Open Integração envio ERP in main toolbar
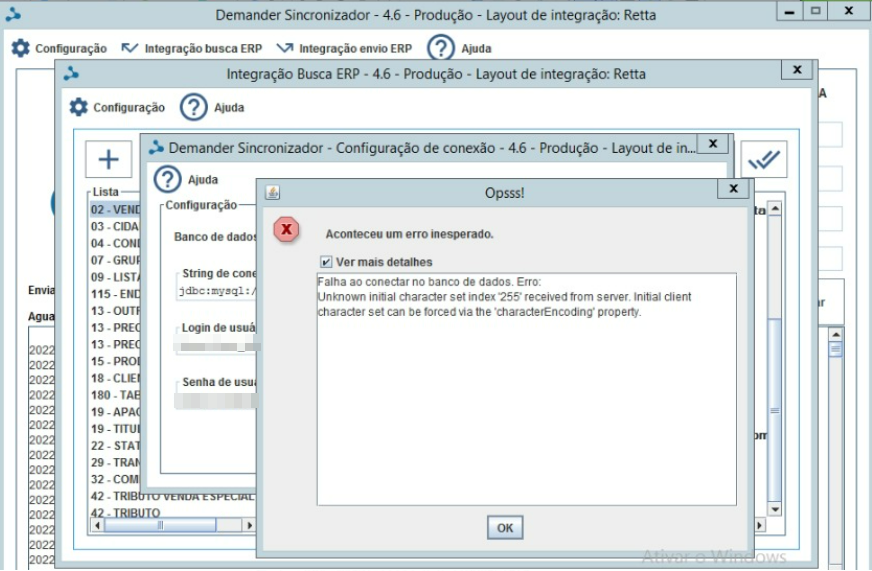The height and width of the screenshot is (571, 872). (355, 48)
